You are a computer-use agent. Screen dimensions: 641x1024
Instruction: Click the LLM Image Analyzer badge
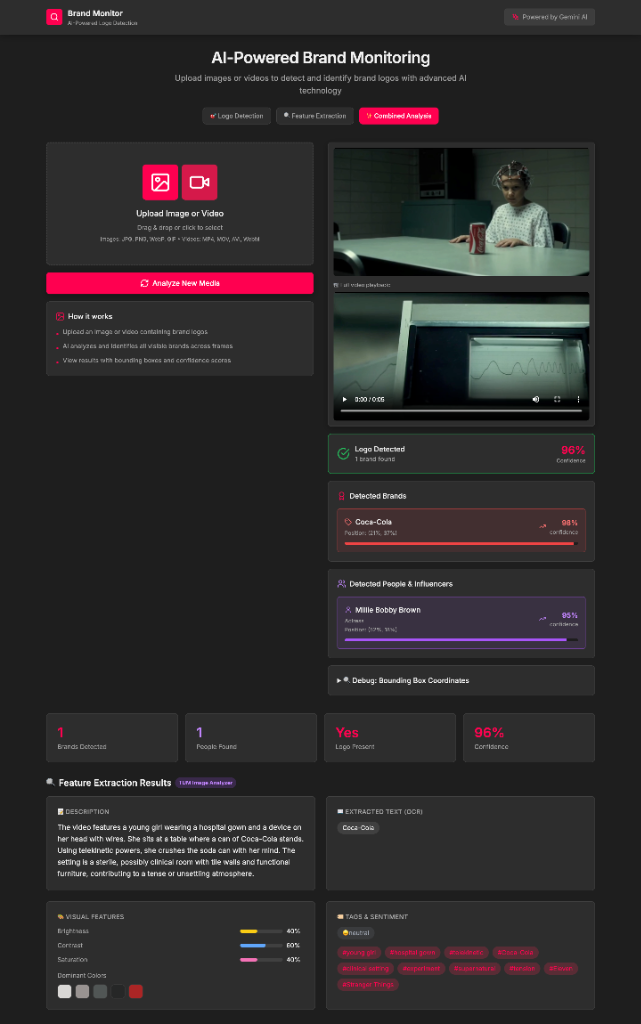(206, 783)
